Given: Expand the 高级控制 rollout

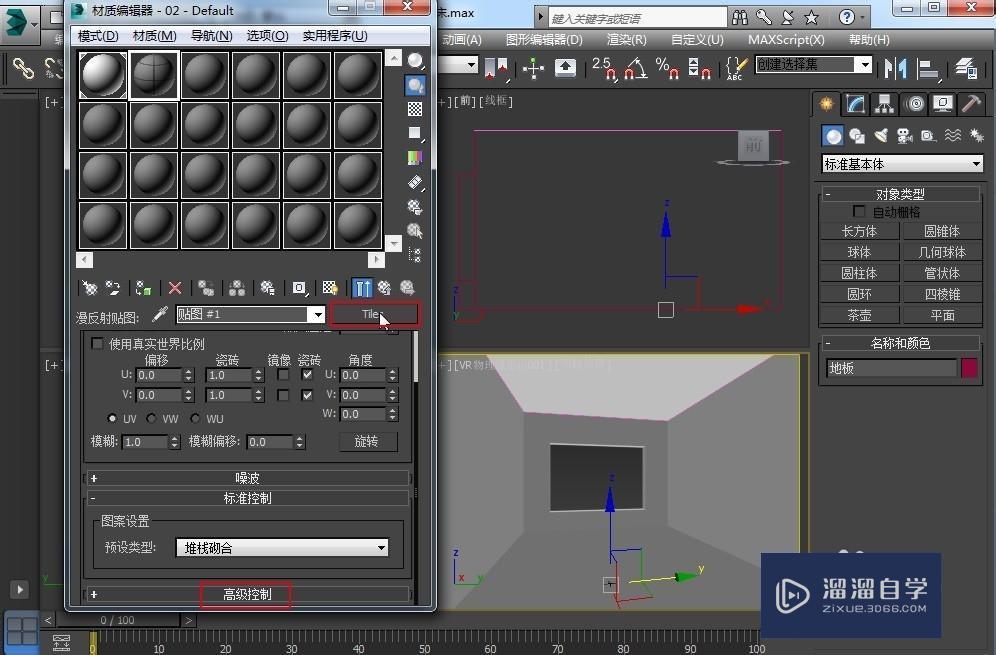Looking at the screenshot, I should pyautogui.click(x=246, y=595).
